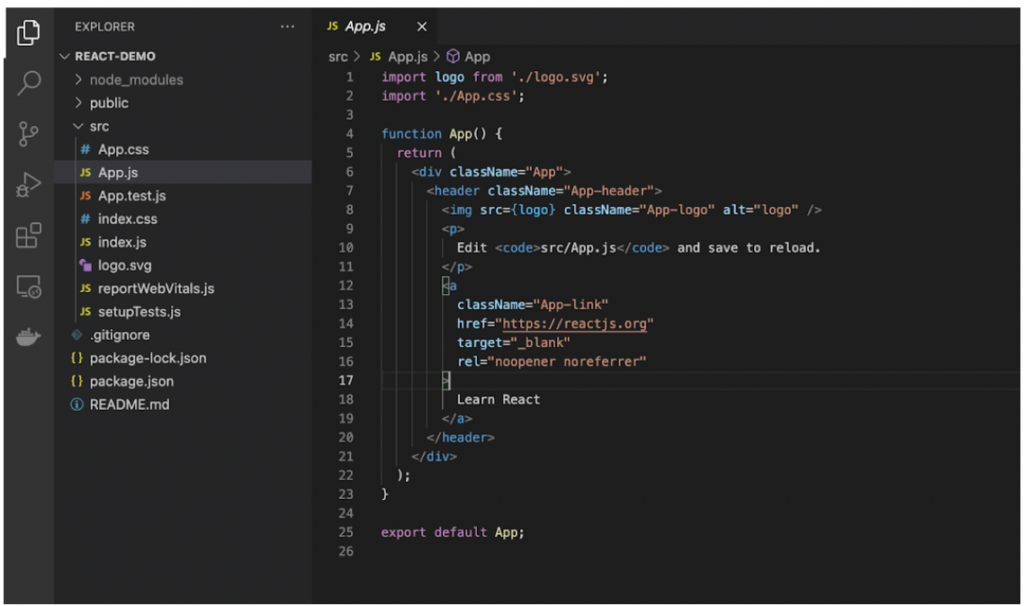Screen dimensions: 1024x606
Task: Open package.json file
Action: click(x=183, y=381)
